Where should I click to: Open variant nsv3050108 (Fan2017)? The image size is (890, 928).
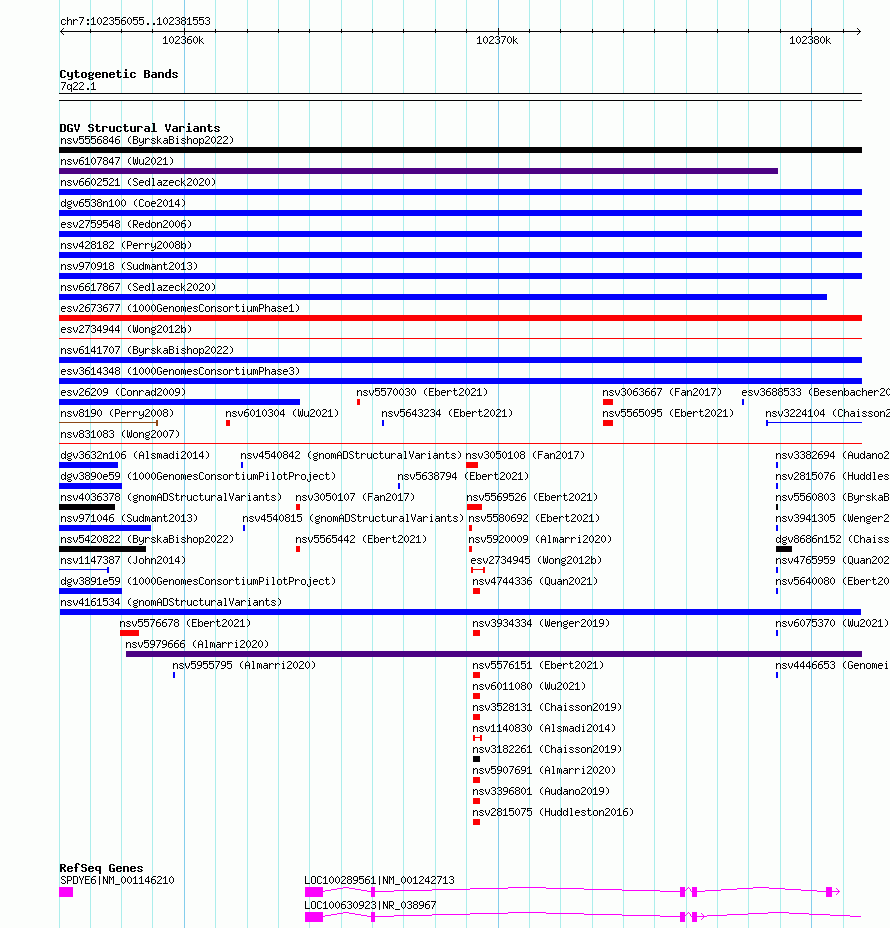click(525, 455)
